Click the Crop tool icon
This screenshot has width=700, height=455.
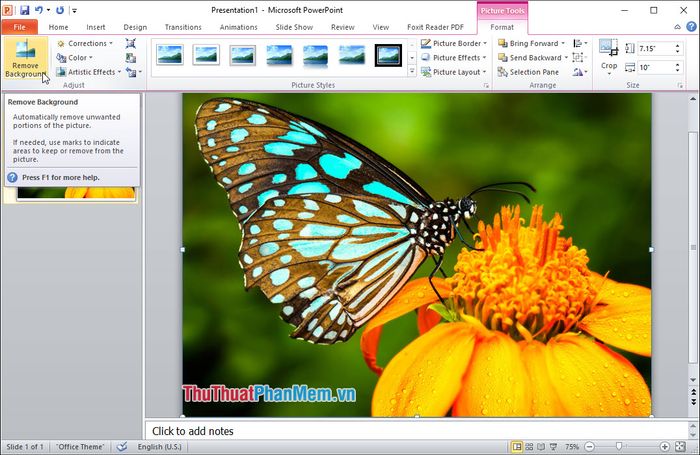coord(608,47)
